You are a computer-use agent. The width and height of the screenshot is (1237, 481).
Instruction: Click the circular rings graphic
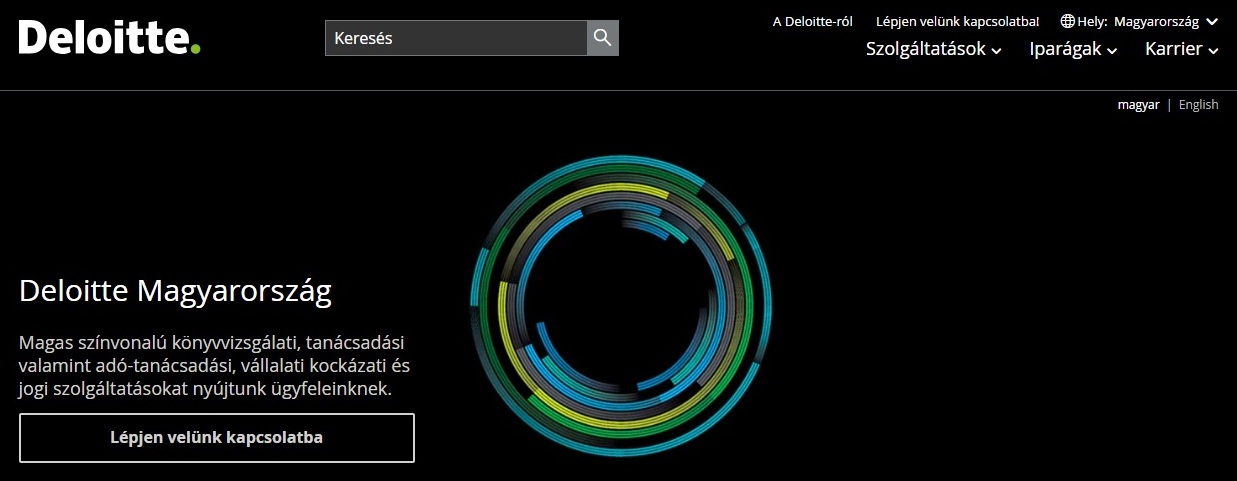point(621,305)
